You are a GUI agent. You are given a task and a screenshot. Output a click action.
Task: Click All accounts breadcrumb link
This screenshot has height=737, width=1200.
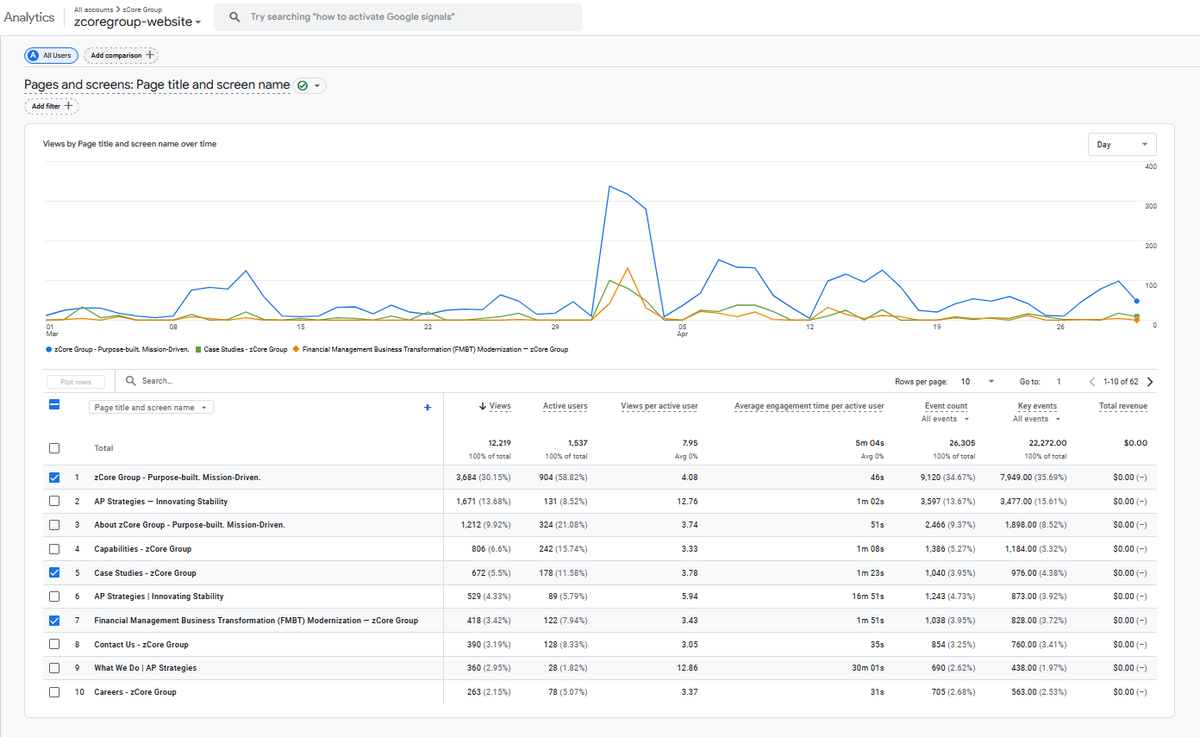click(94, 8)
